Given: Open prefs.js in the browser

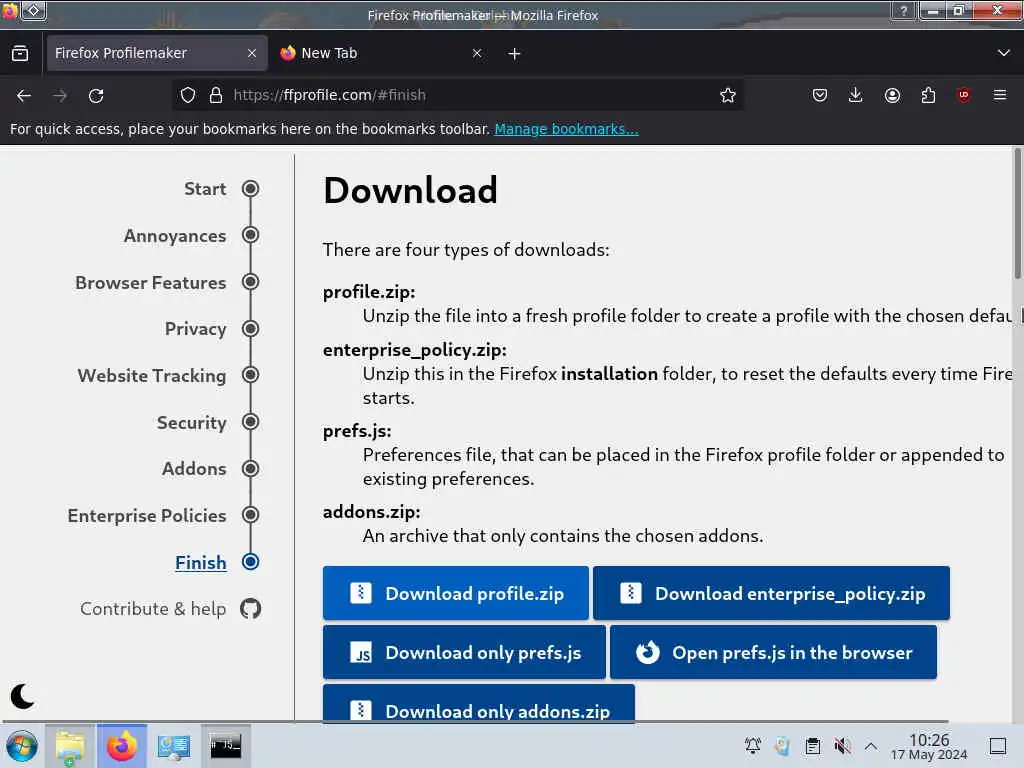Looking at the screenshot, I should pos(773,652).
